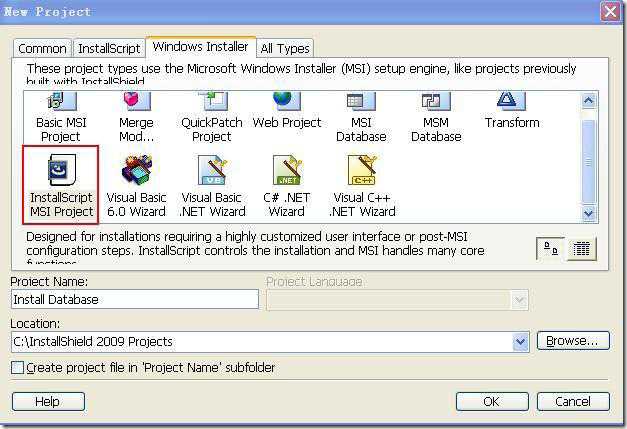The height and width of the screenshot is (429, 627).
Task: Choose the Visual Basic 6.0 Wizard icon
Action: pyautogui.click(x=137, y=170)
